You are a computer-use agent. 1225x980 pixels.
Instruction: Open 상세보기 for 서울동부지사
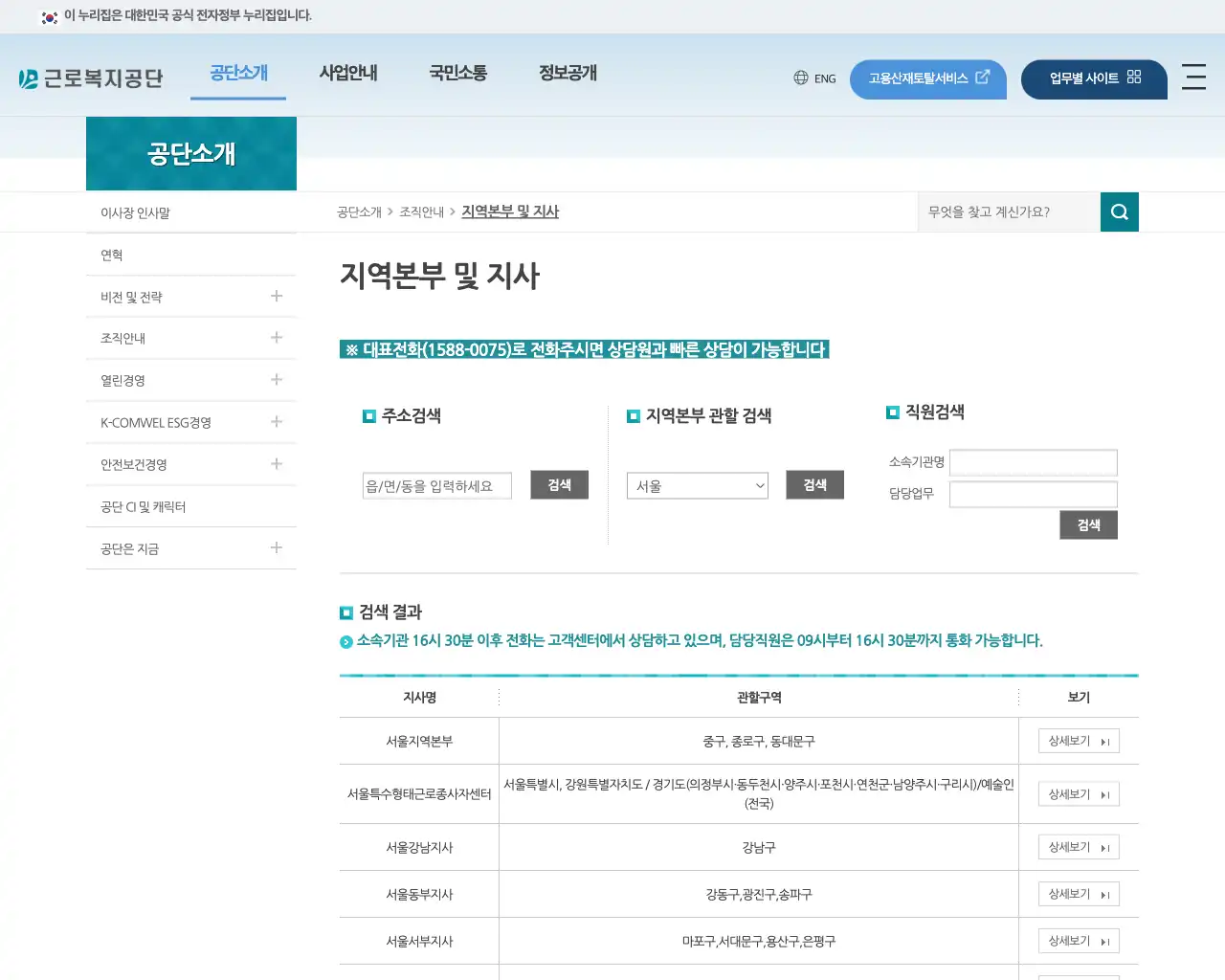point(1079,893)
